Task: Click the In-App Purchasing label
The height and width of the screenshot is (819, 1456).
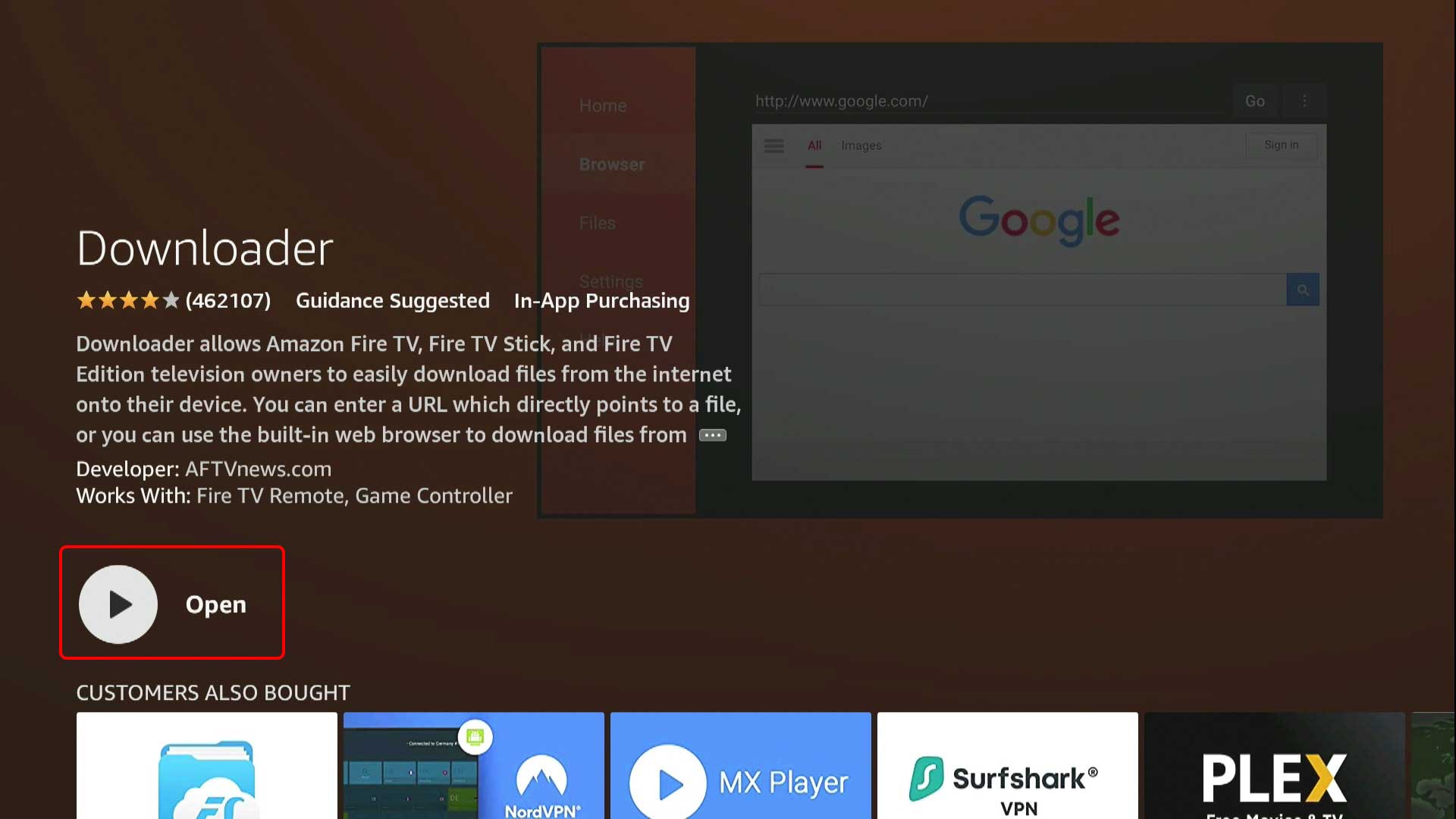Action: (x=602, y=301)
